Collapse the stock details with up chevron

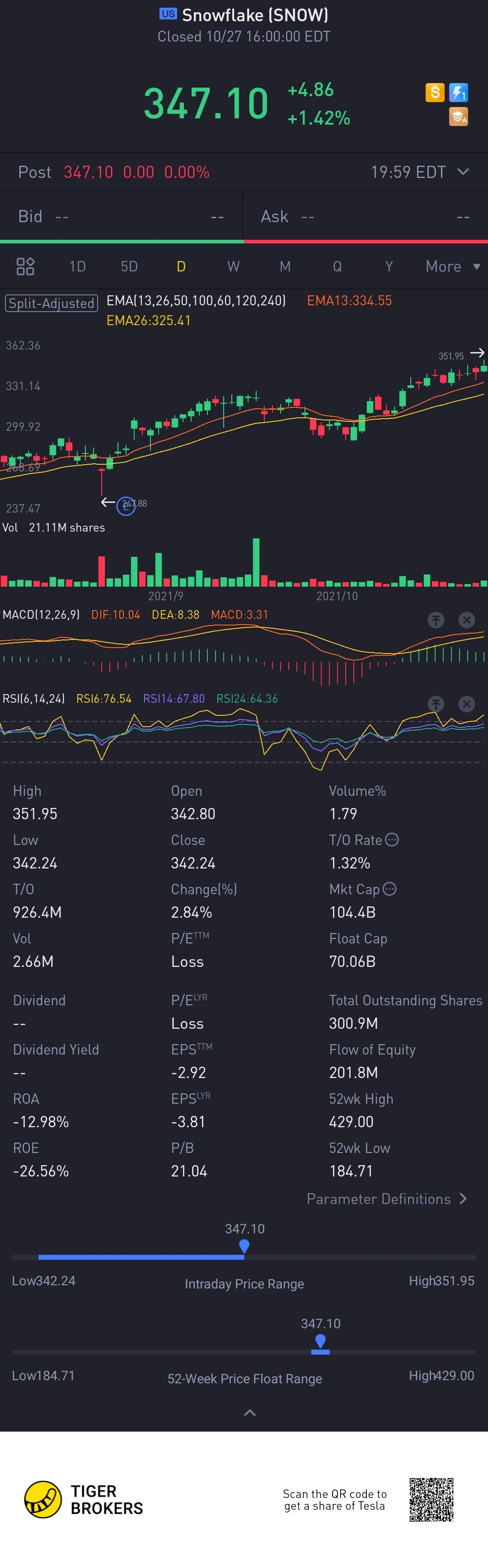coord(250,1412)
